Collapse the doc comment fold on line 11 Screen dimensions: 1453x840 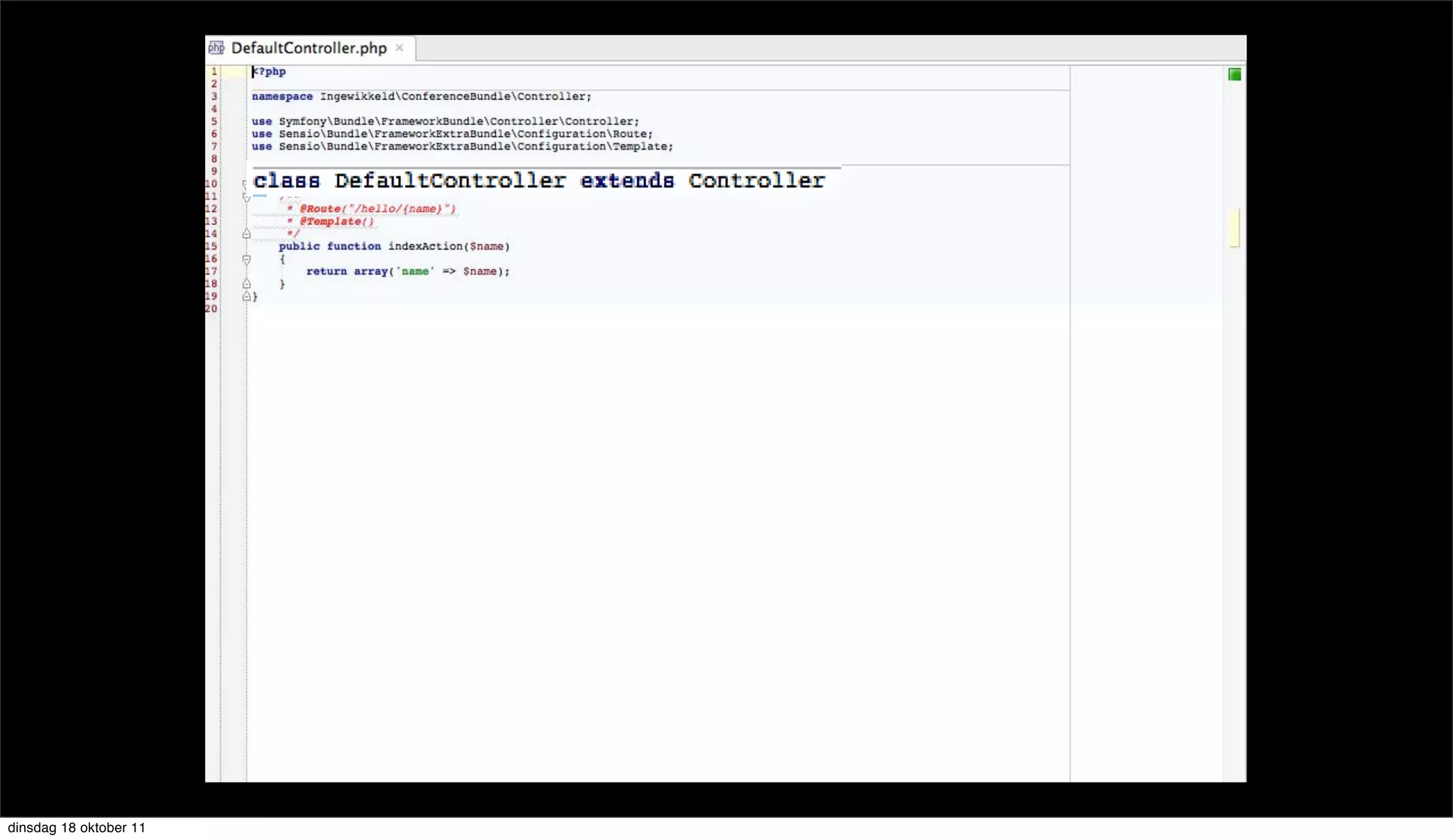coord(246,197)
